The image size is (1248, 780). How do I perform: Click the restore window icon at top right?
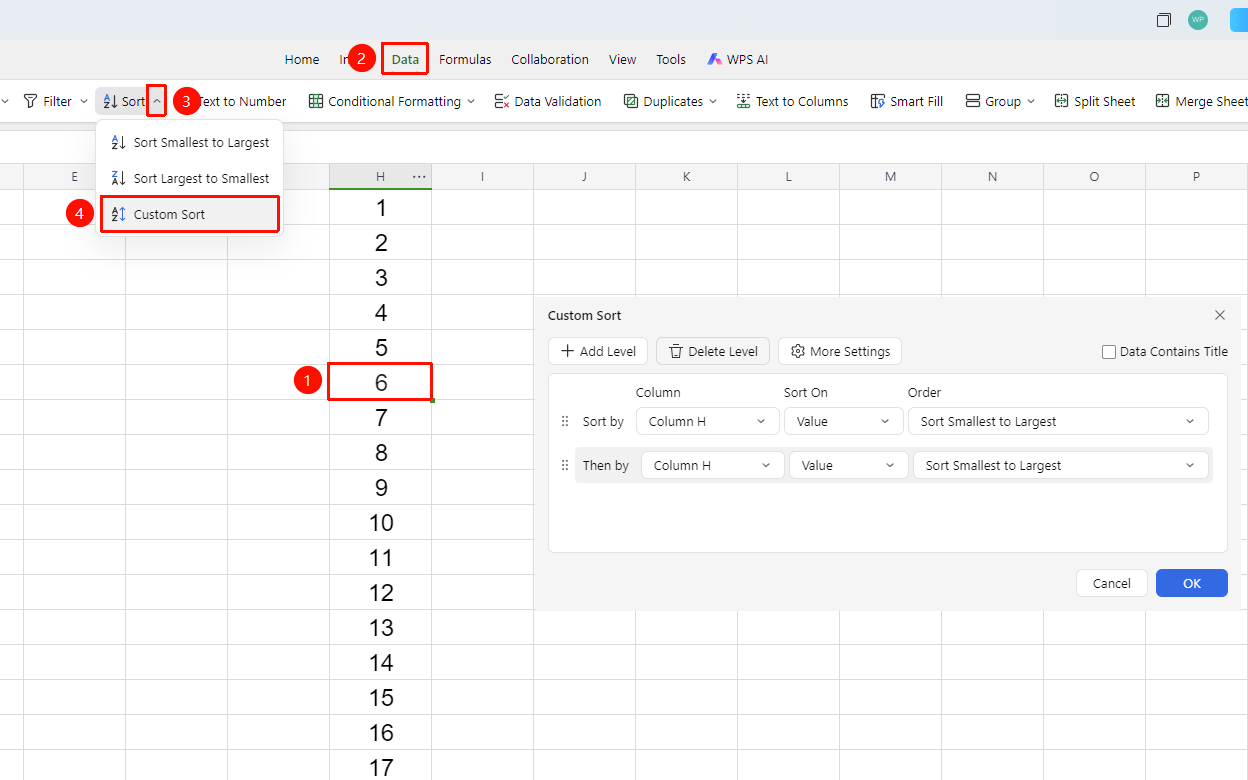(1163, 20)
